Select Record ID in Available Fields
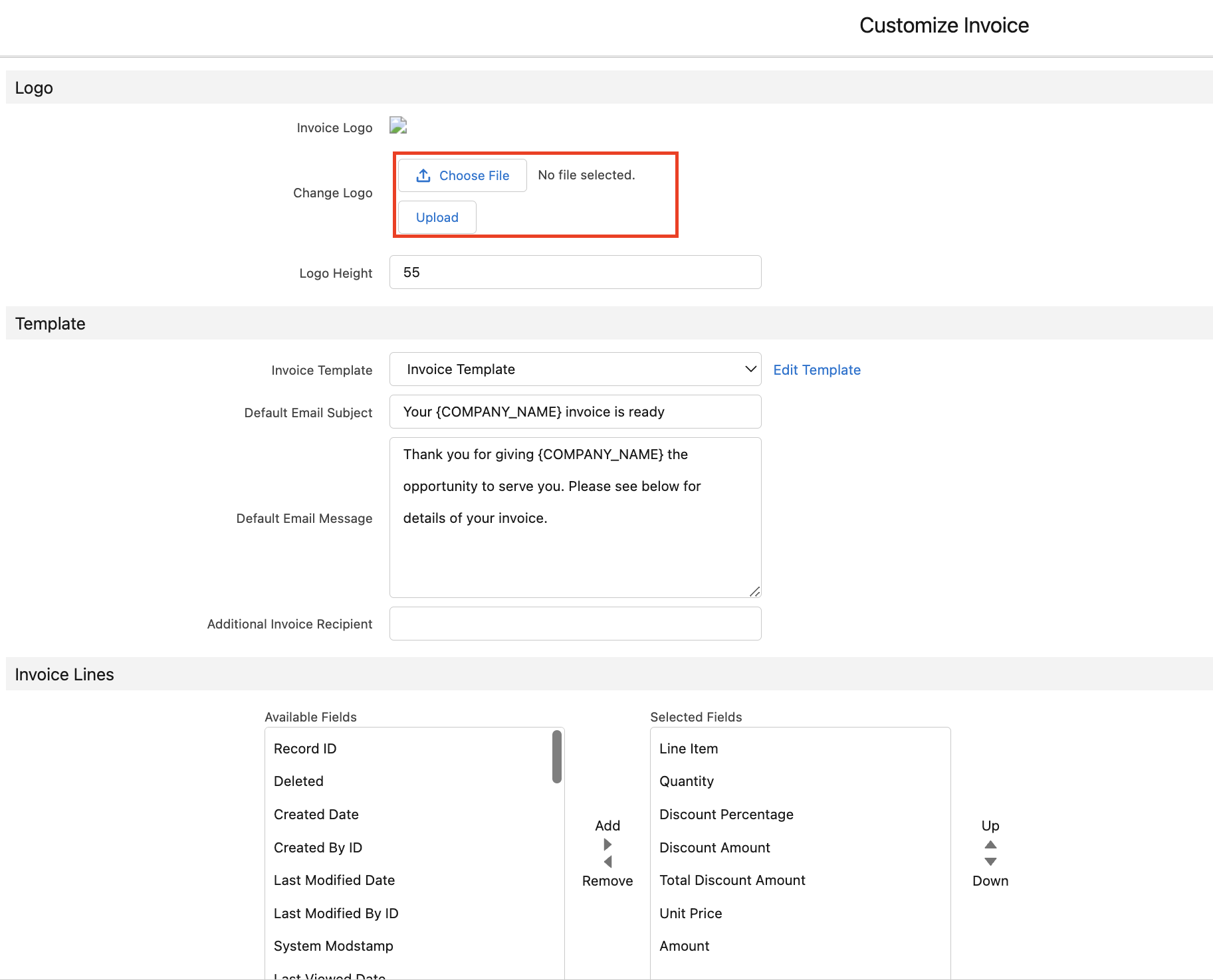 pyautogui.click(x=305, y=749)
